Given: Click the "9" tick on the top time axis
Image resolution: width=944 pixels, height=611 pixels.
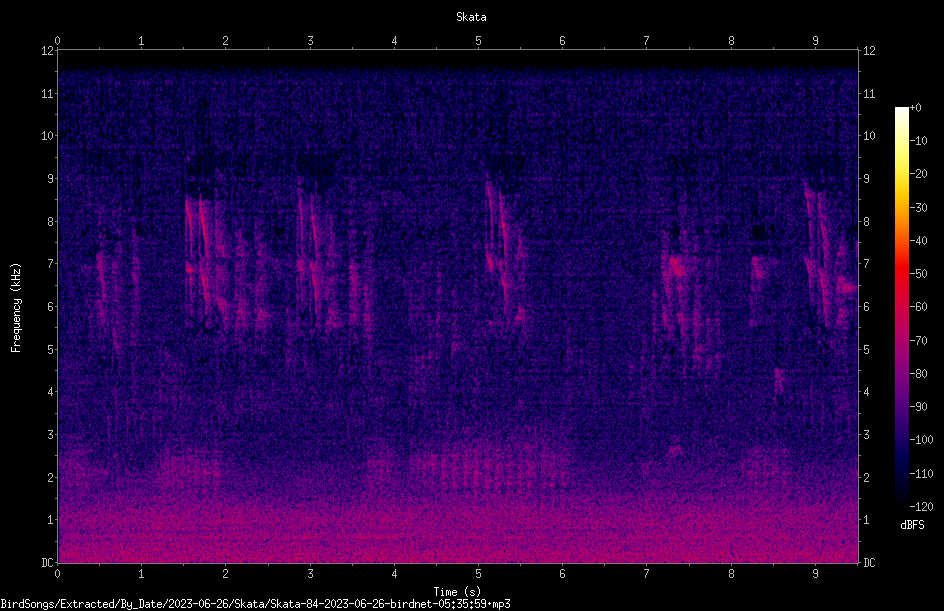Looking at the screenshot, I should (x=815, y=41).
